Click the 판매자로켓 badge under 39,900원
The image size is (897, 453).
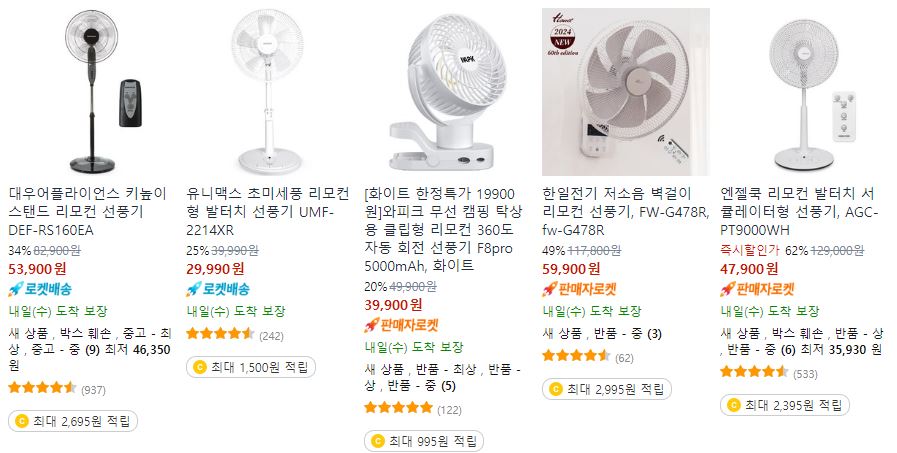[x=401, y=326]
